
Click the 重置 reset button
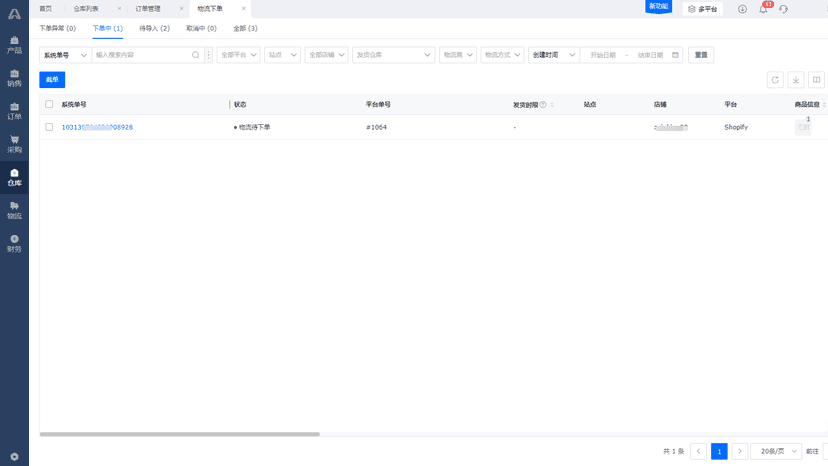pyautogui.click(x=701, y=55)
